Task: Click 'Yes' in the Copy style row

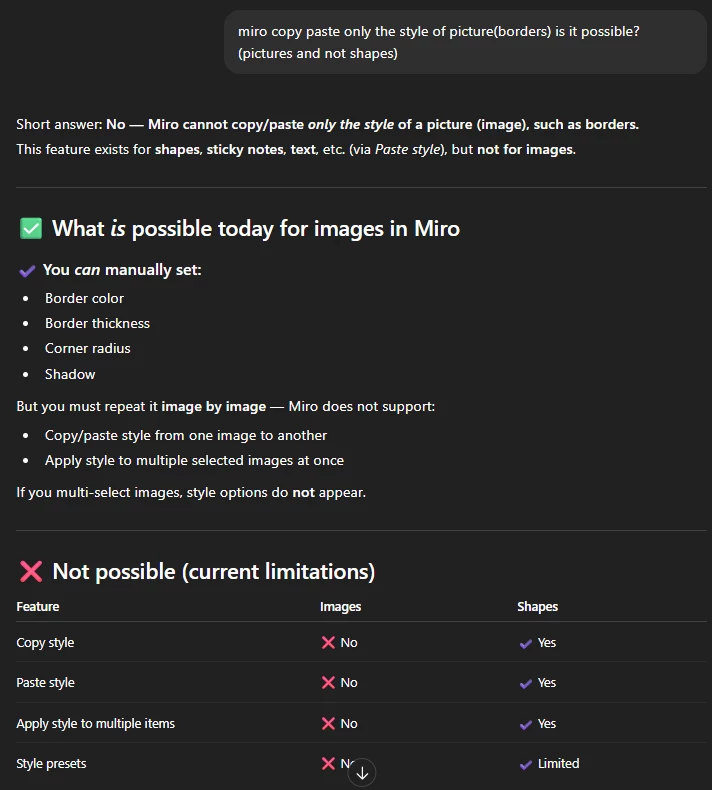Action: click(547, 642)
